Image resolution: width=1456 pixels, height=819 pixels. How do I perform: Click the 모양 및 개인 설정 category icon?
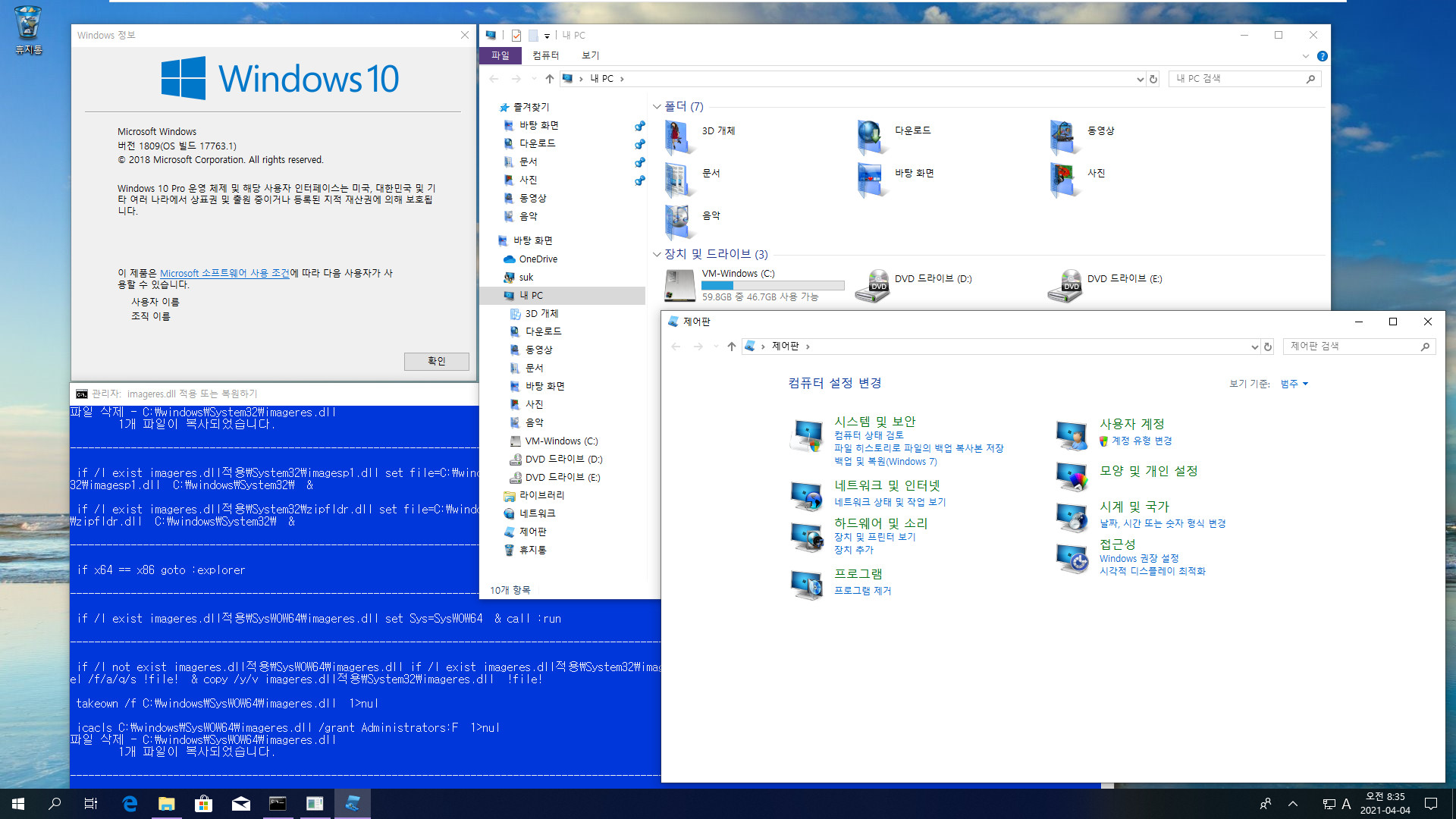click(1072, 475)
